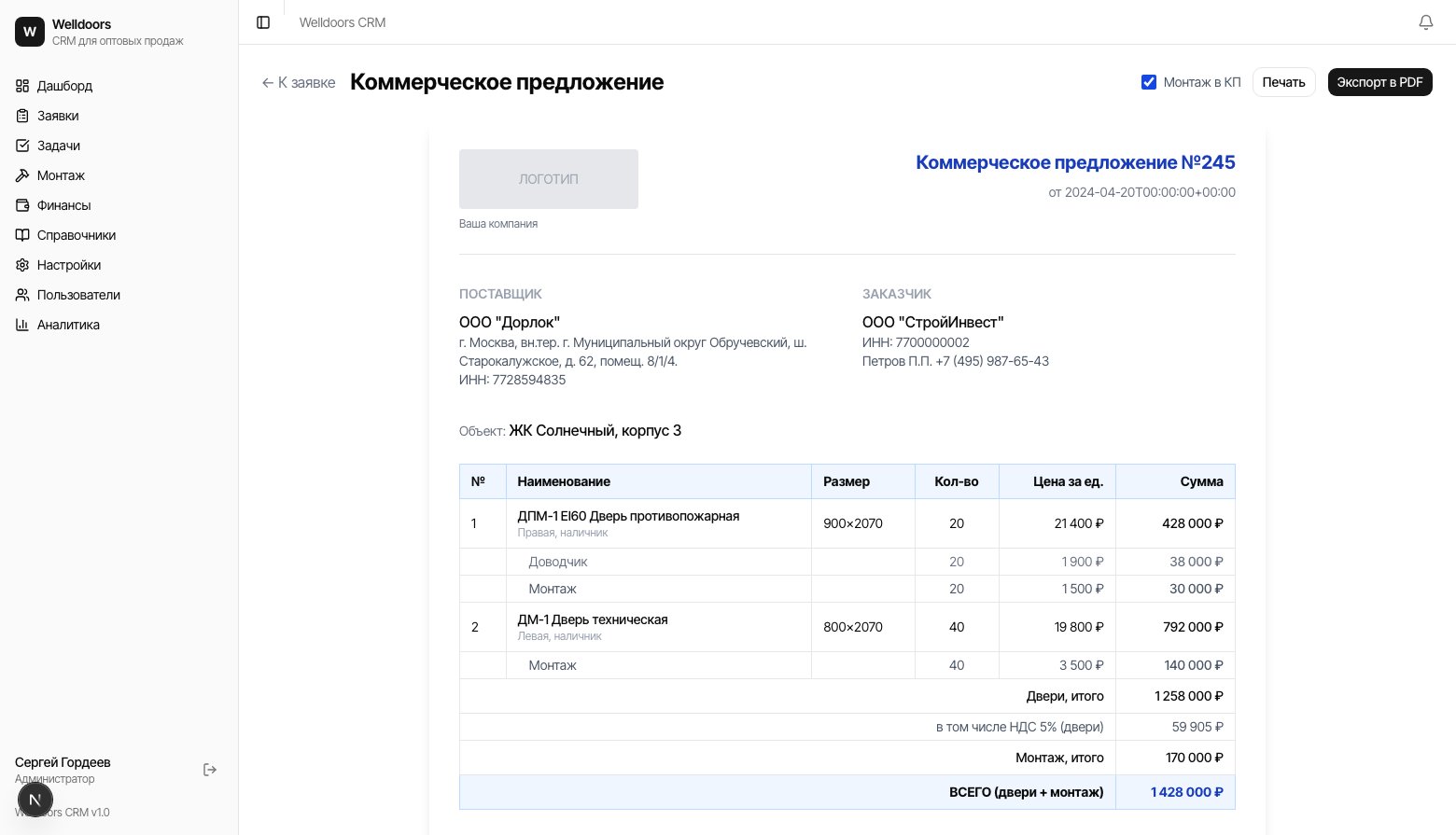Screen dimensions: 1456x835
Task: Click the Дашборд grid icon
Action: [22, 86]
